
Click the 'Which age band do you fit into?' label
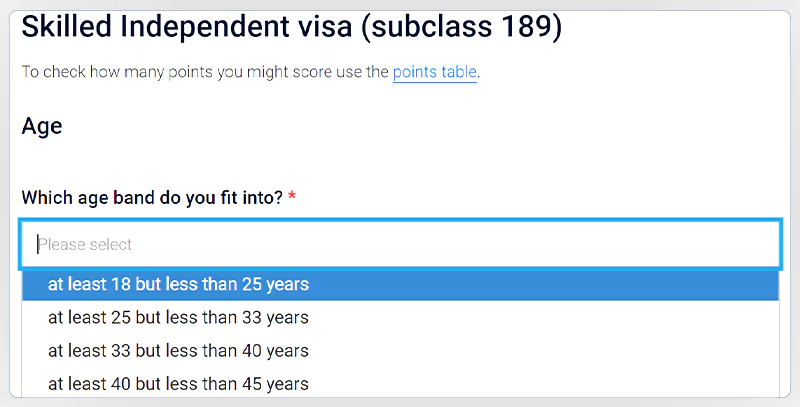(152, 198)
